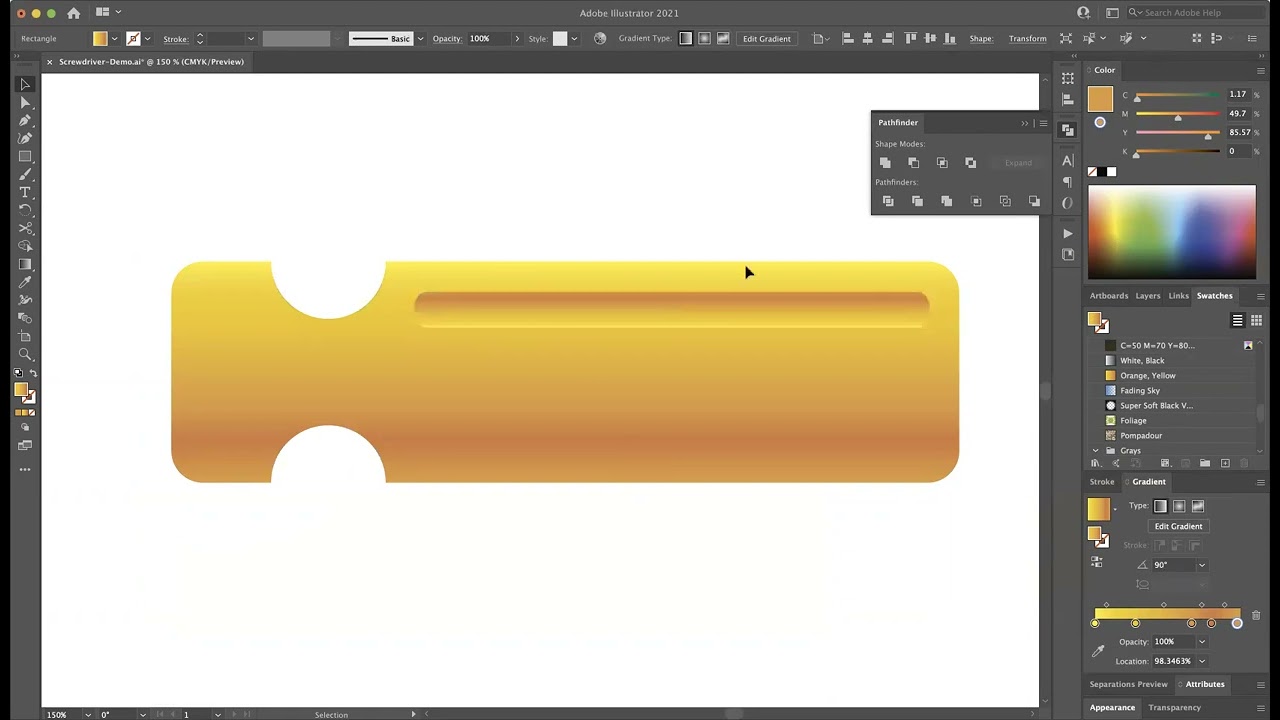The height and width of the screenshot is (720, 1280).
Task: Collapse the Pathfinder panel with double arrows
Action: [x=1024, y=123]
